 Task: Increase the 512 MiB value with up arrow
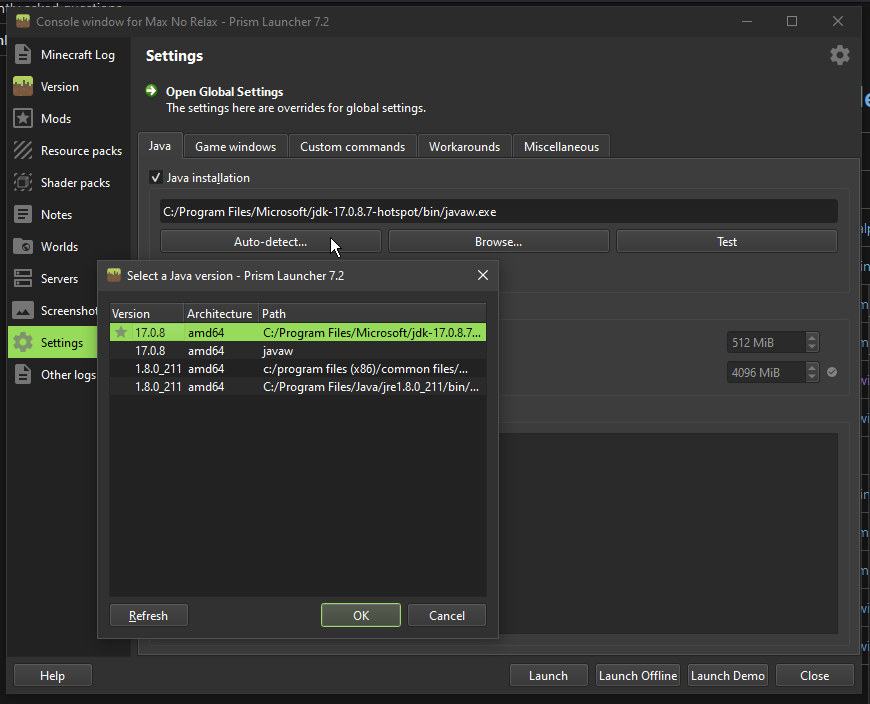tap(812, 337)
